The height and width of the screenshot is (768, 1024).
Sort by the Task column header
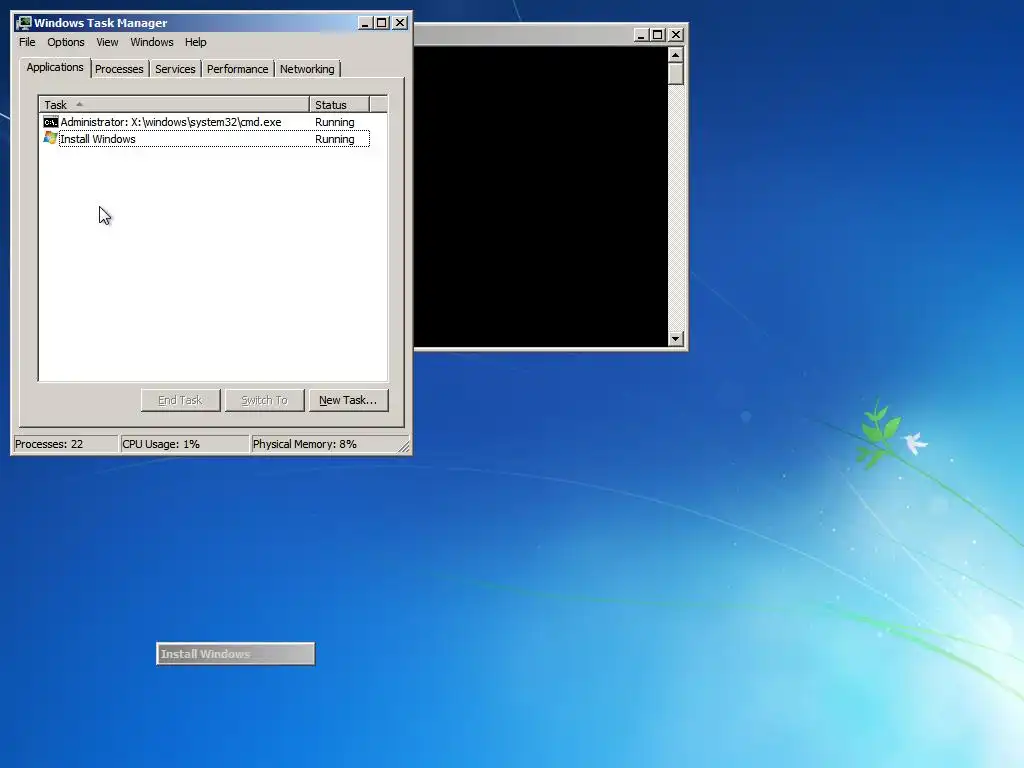click(x=174, y=104)
